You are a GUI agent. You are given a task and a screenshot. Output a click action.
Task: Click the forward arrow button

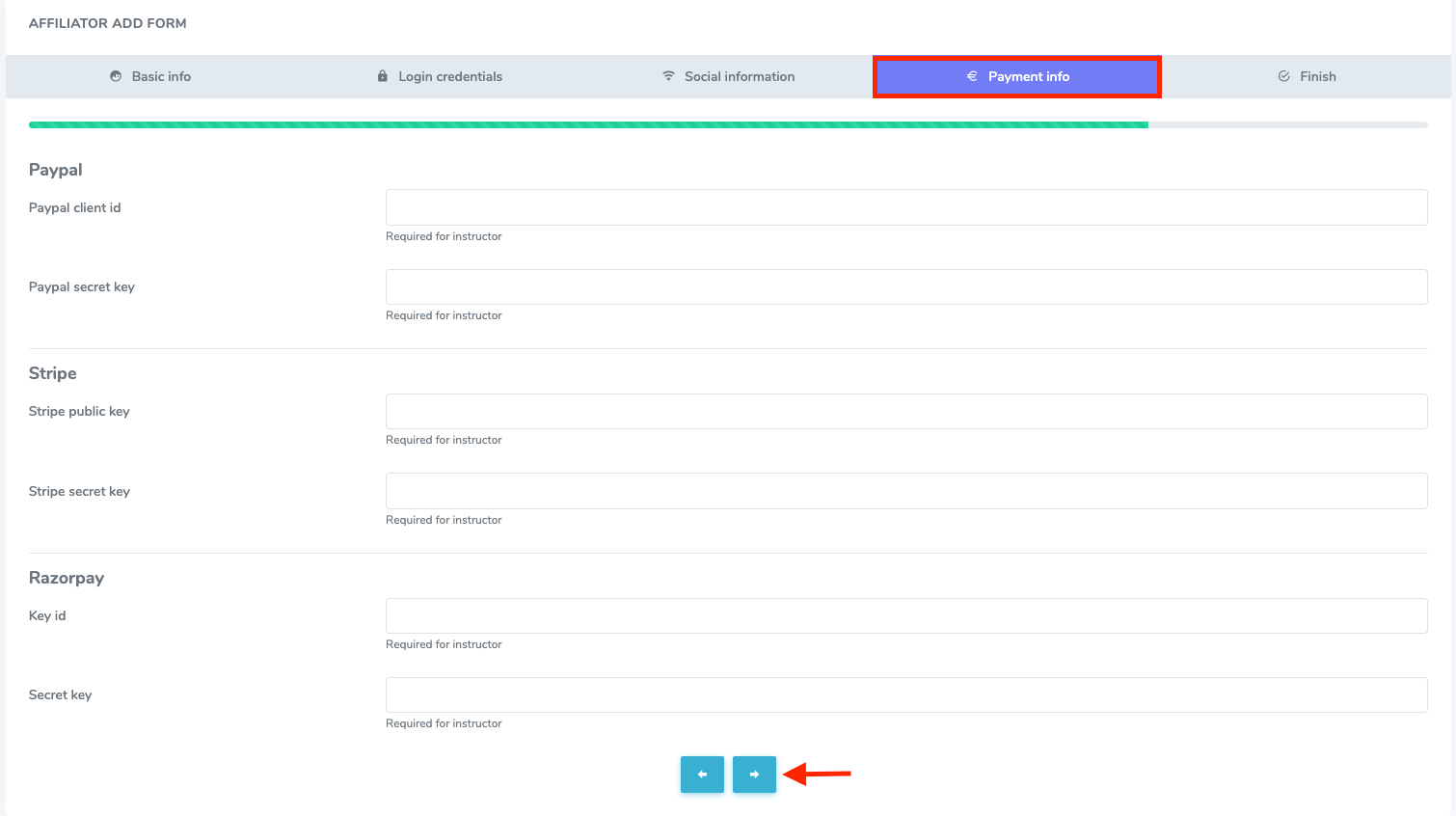point(754,774)
